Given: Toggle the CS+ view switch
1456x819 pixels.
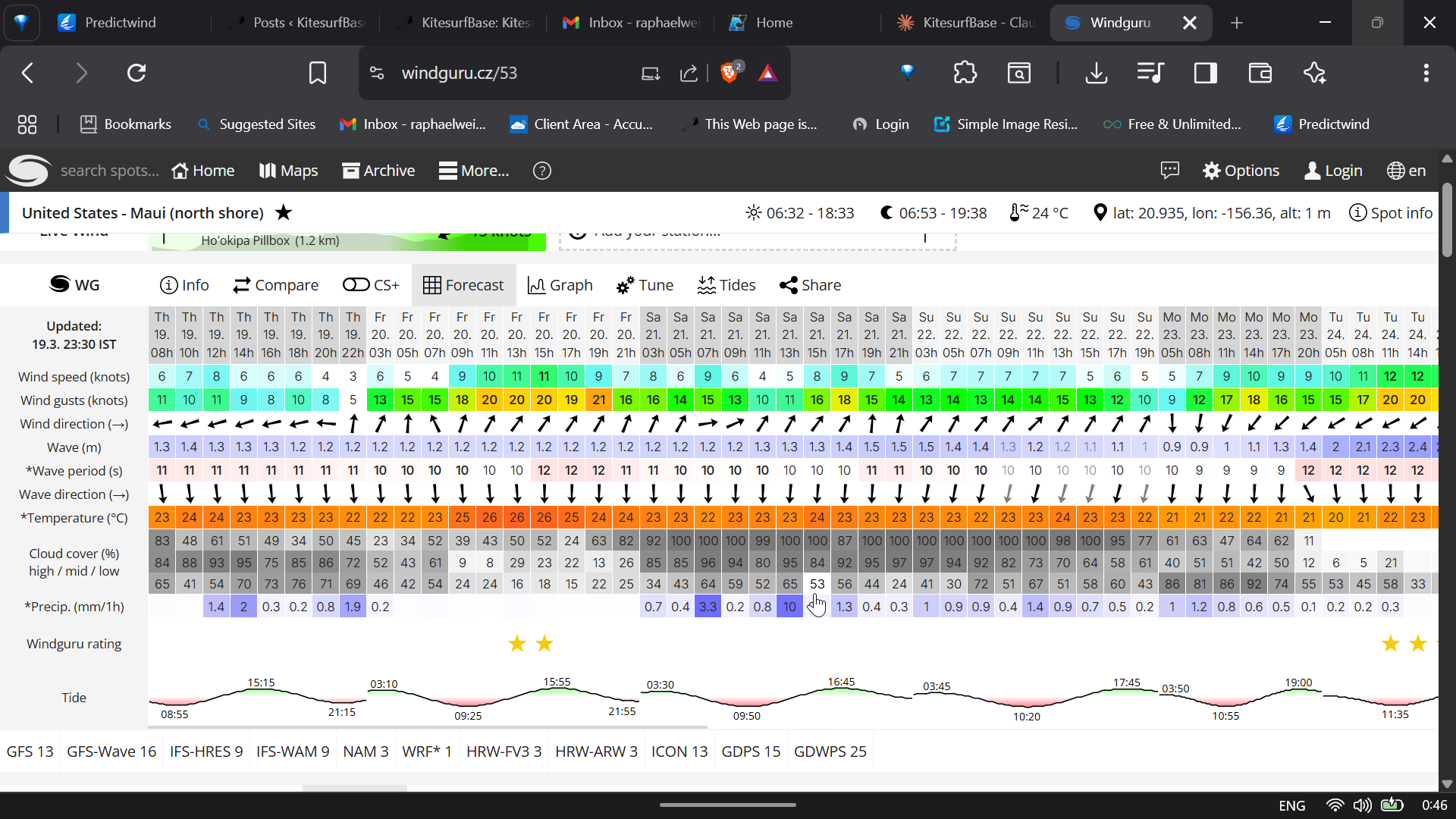Looking at the screenshot, I should click(x=370, y=285).
